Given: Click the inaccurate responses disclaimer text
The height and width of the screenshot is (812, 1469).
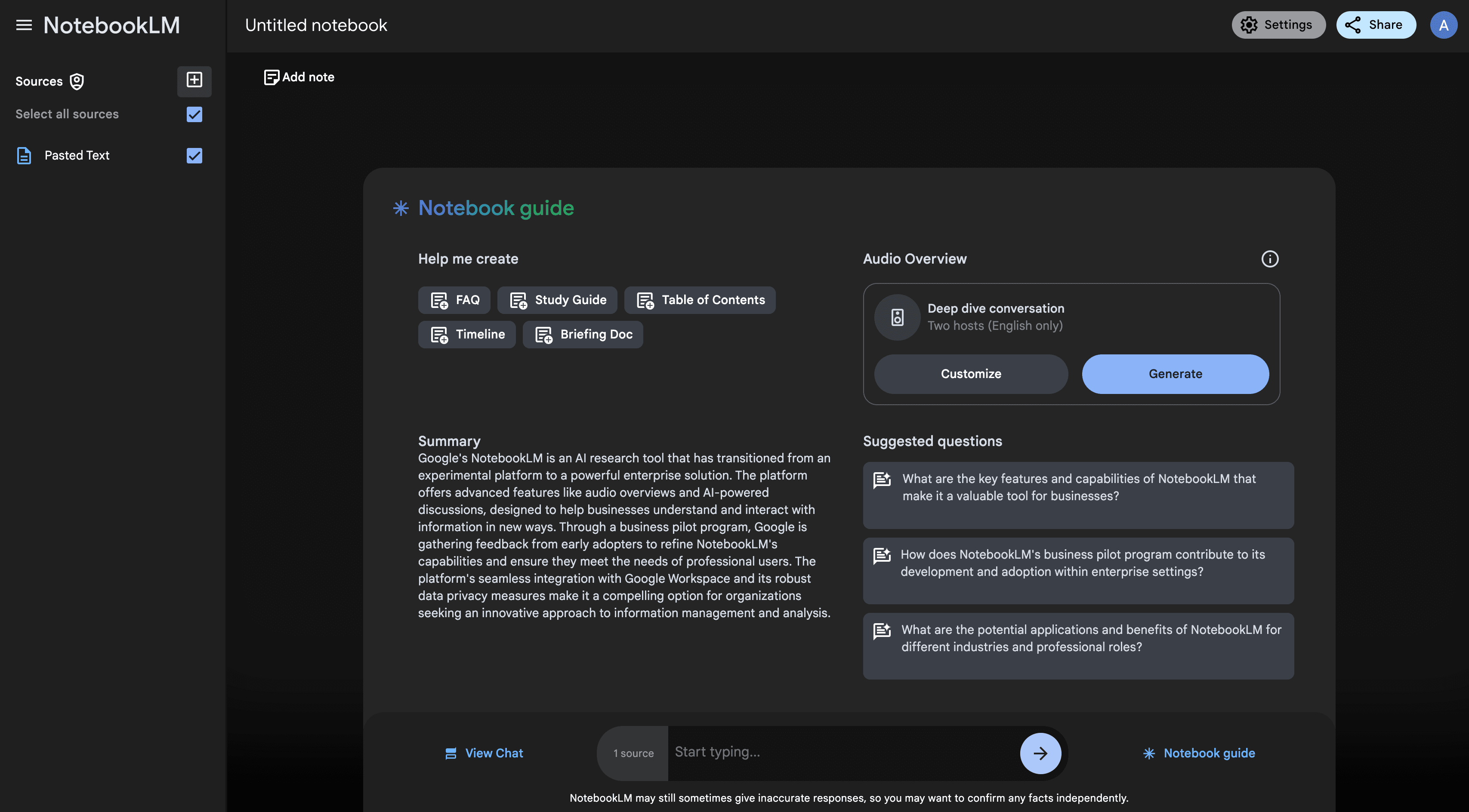Looking at the screenshot, I should click(849, 798).
